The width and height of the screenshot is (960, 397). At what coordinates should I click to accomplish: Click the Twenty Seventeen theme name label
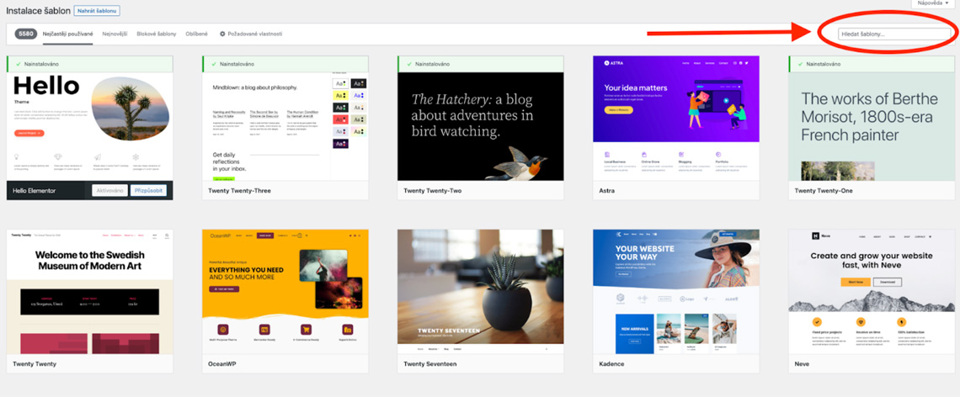(x=430, y=364)
